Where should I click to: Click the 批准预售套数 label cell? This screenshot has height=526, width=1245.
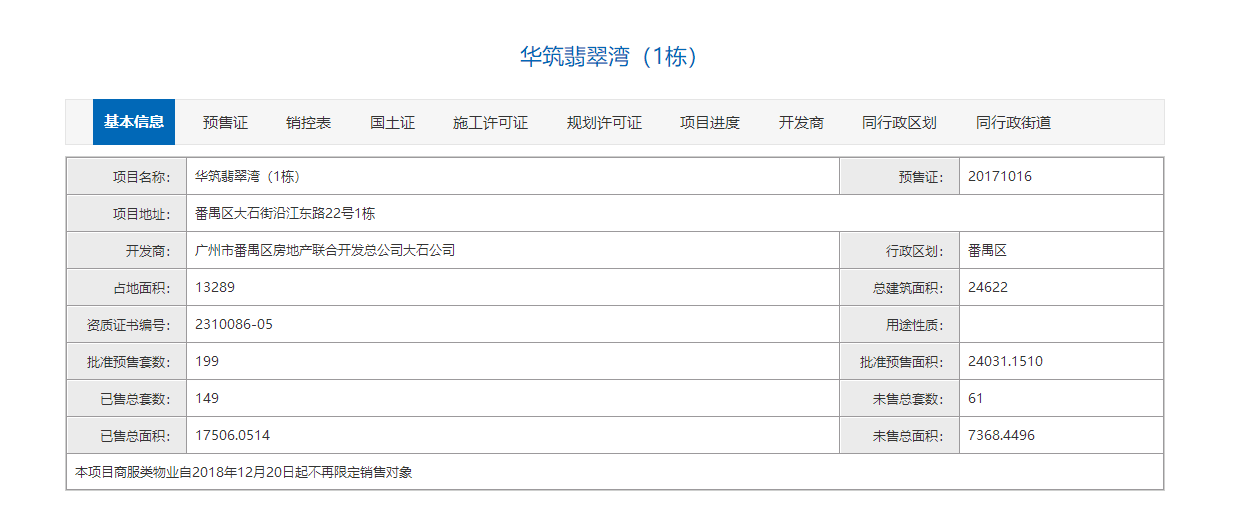coord(127,361)
